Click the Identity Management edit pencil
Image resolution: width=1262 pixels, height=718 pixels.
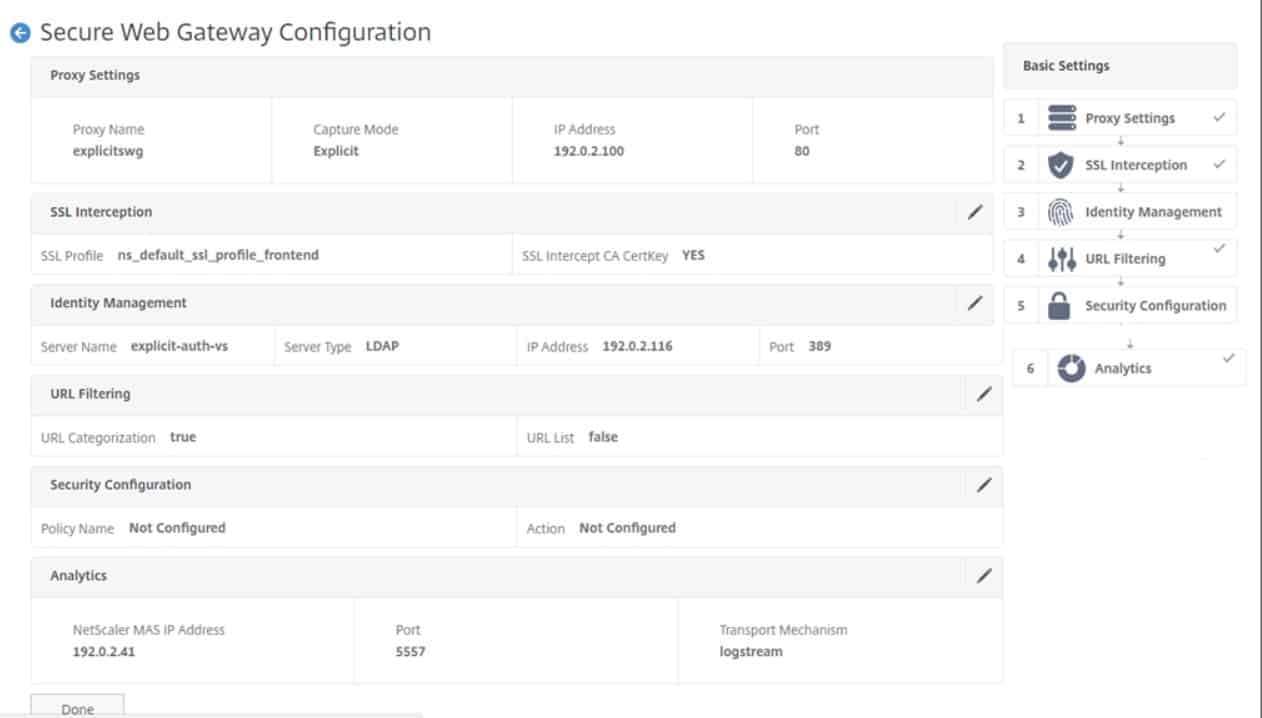click(x=975, y=303)
